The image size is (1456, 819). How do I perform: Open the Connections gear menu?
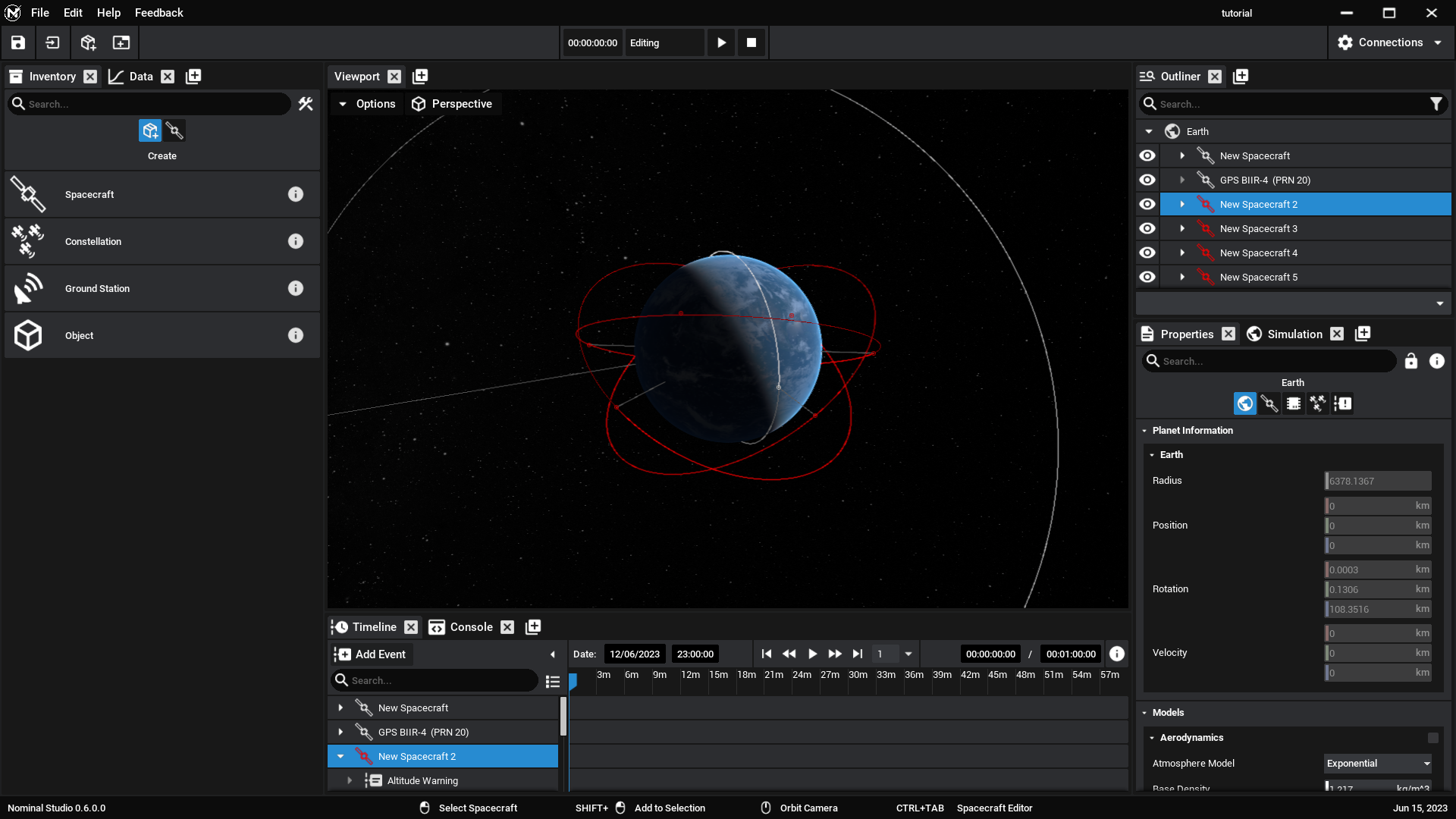point(1389,42)
